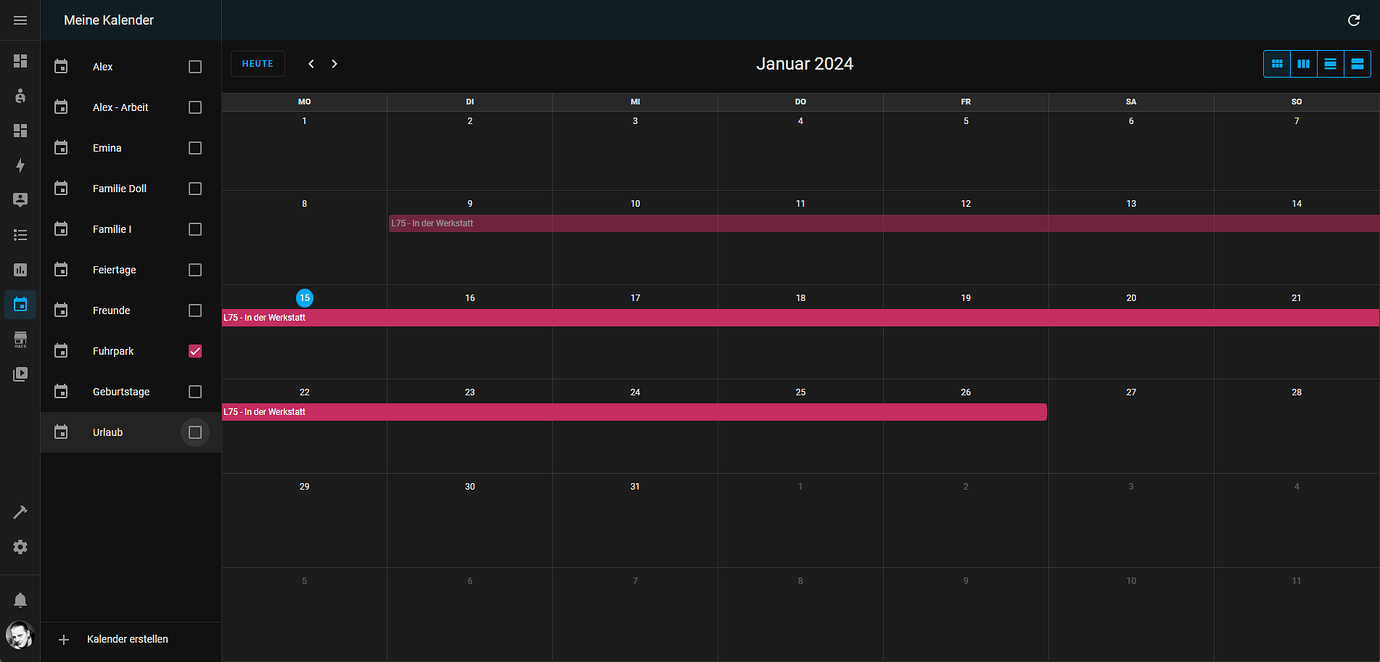1380x662 pixels.
Task: Open the Activity app with the lightning icon
Action: 20,164
